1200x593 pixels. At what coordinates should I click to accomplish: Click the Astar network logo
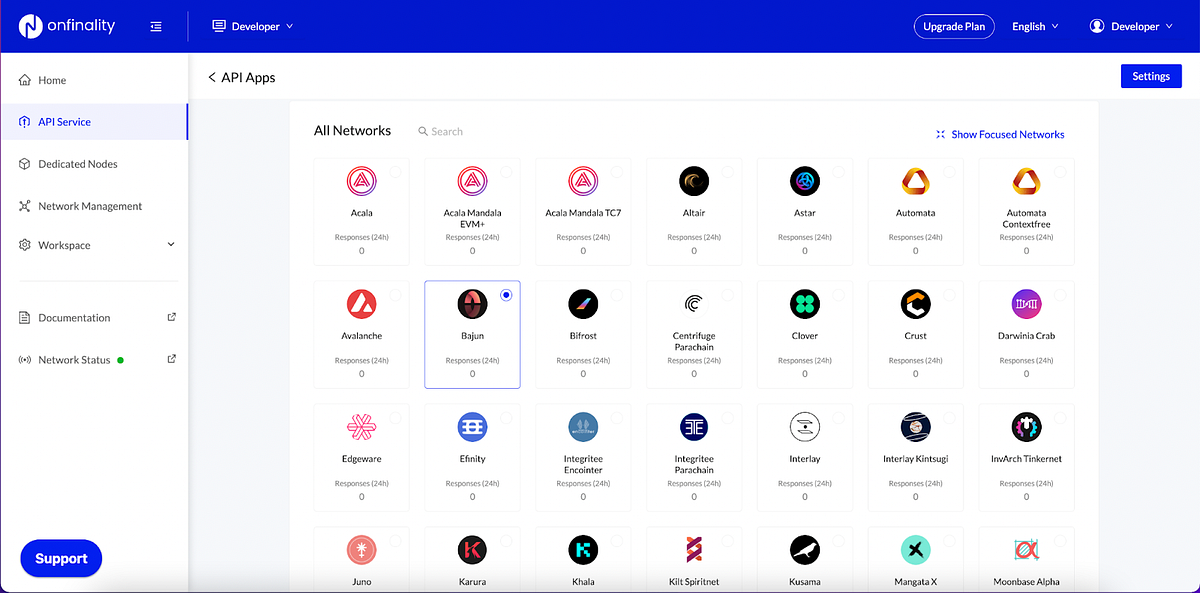coord(805,181)
